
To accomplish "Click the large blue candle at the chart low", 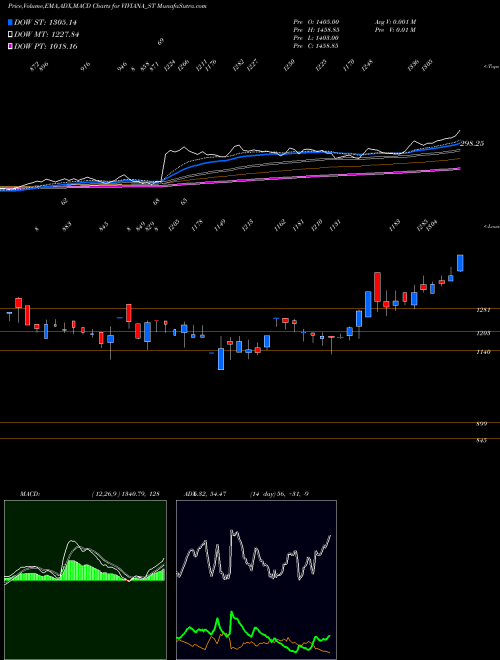I will pyautogui.click(x=221, y=359).
